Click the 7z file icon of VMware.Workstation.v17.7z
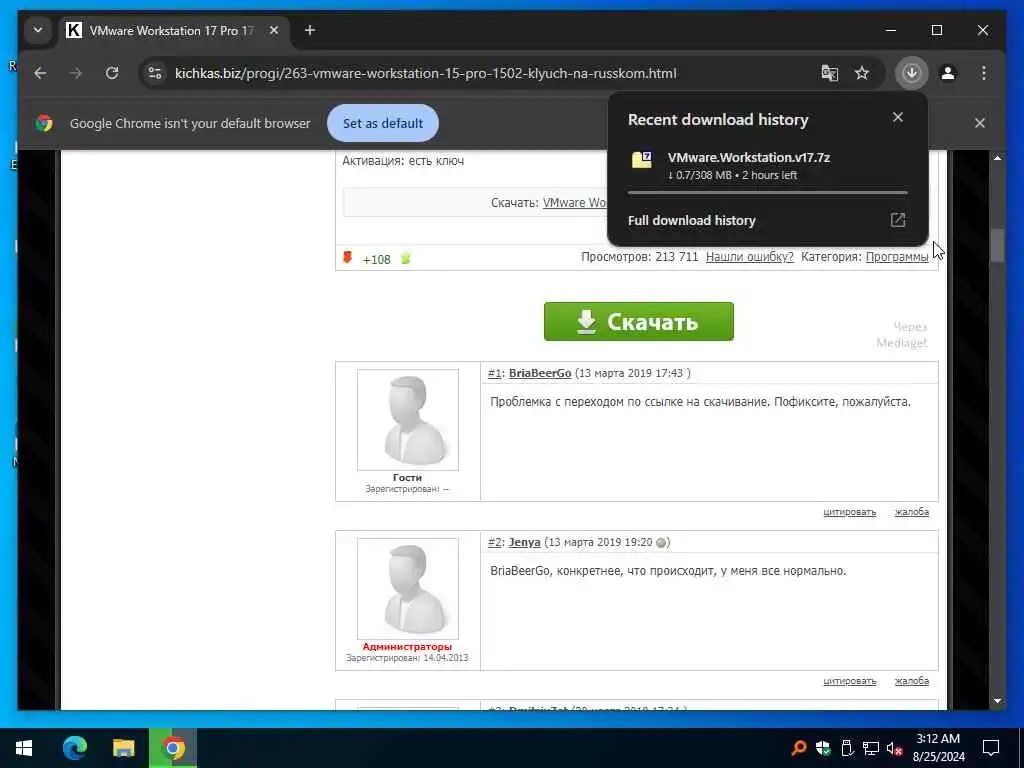 click(x=641, y=159)
